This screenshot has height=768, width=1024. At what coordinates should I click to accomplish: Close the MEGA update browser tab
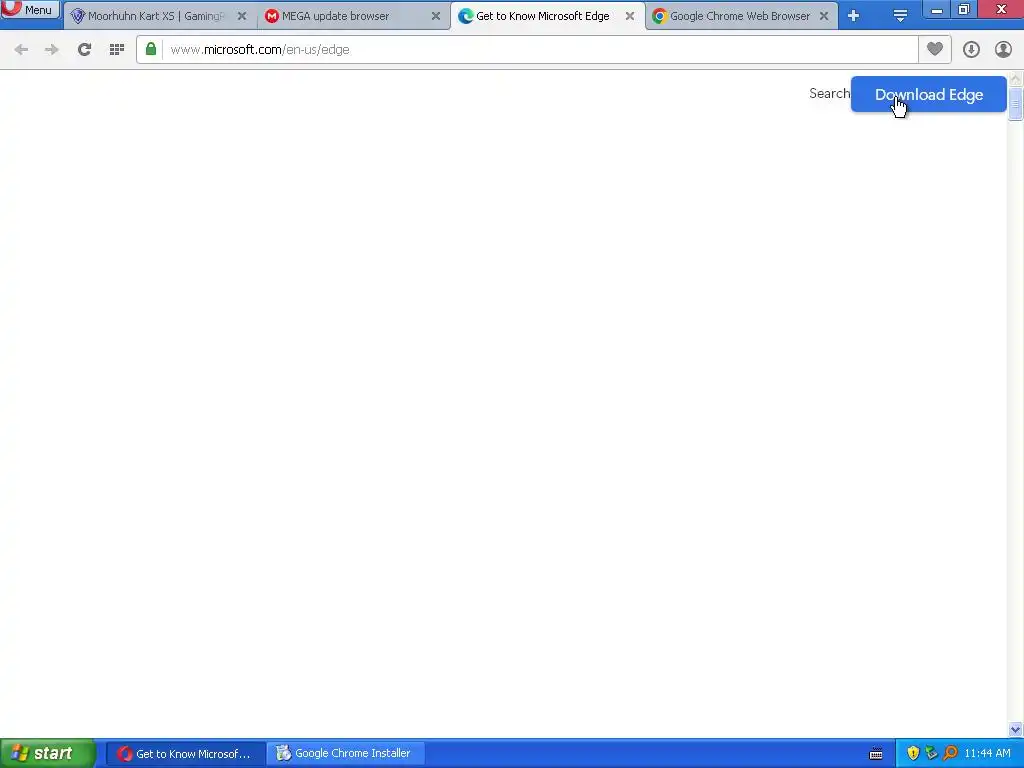(436, 16)
